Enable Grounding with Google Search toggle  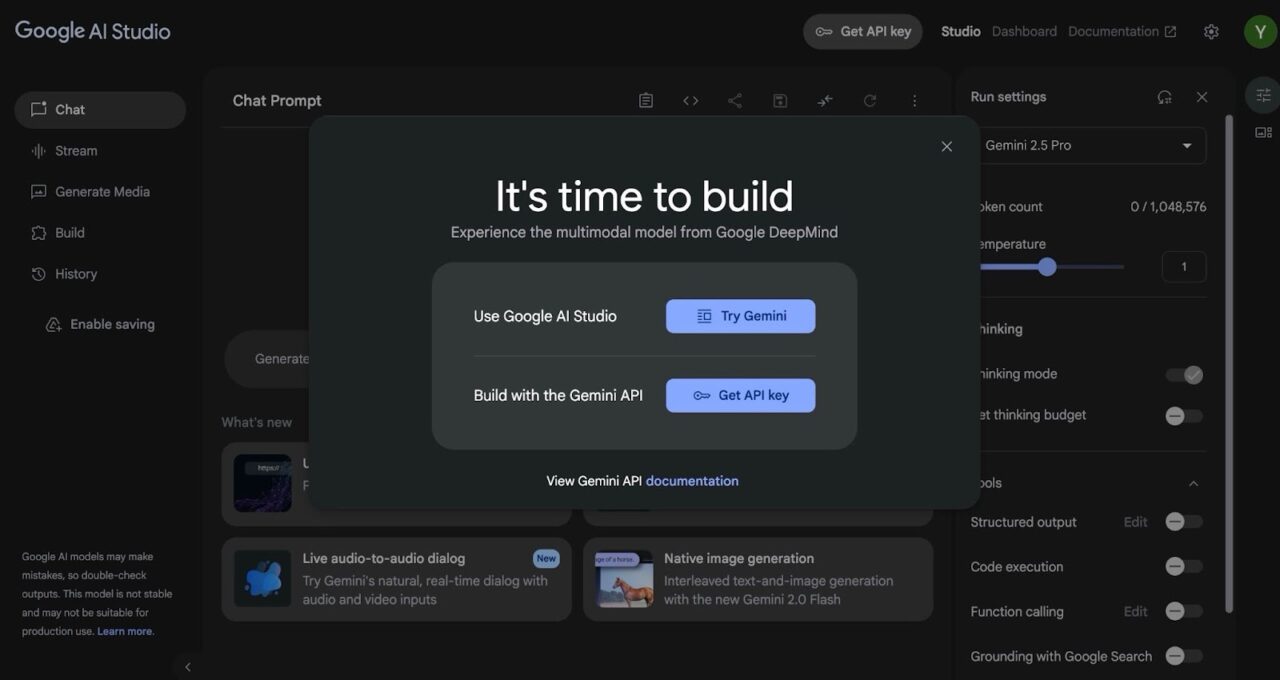click(x=1184, y=657)
